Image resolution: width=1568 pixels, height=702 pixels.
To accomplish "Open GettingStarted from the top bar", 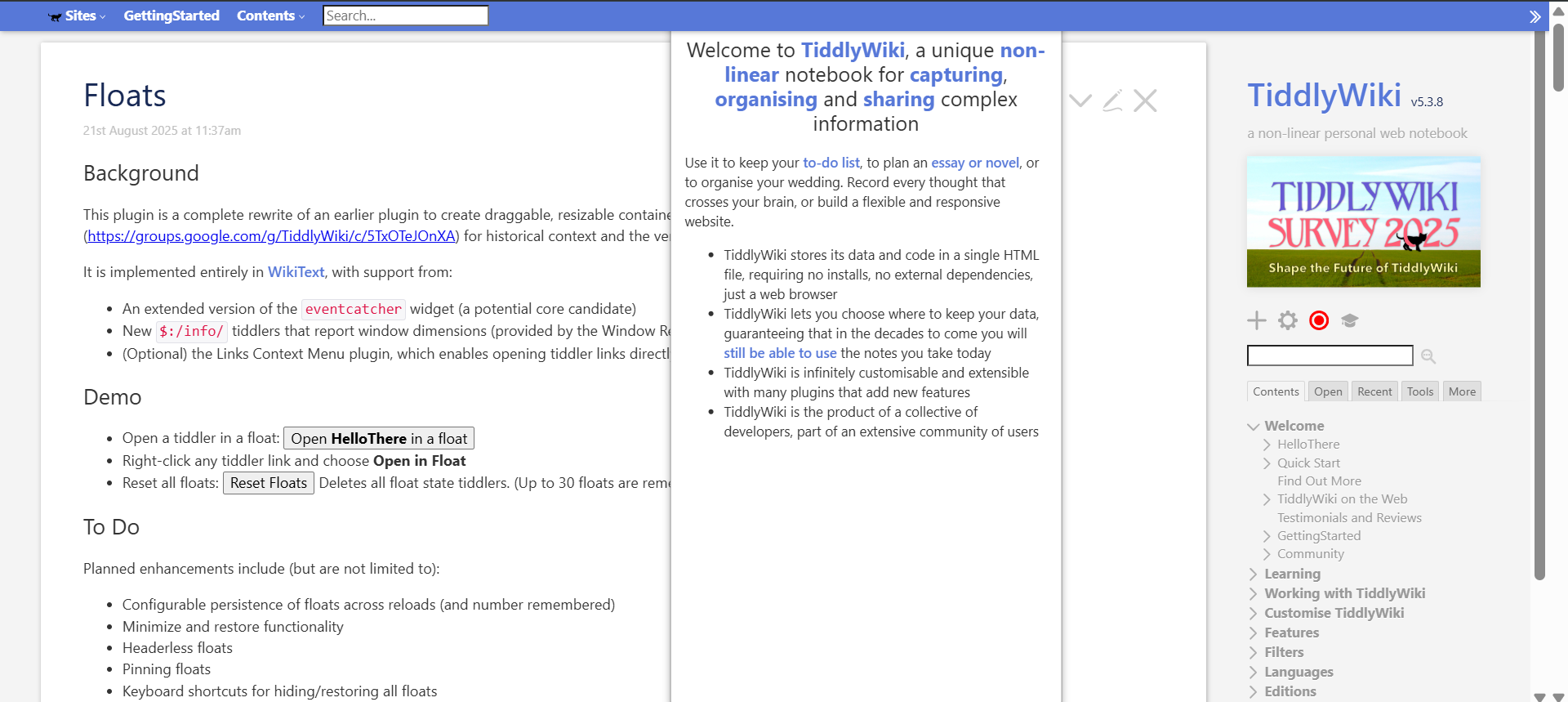I will (x=171, y=16).
